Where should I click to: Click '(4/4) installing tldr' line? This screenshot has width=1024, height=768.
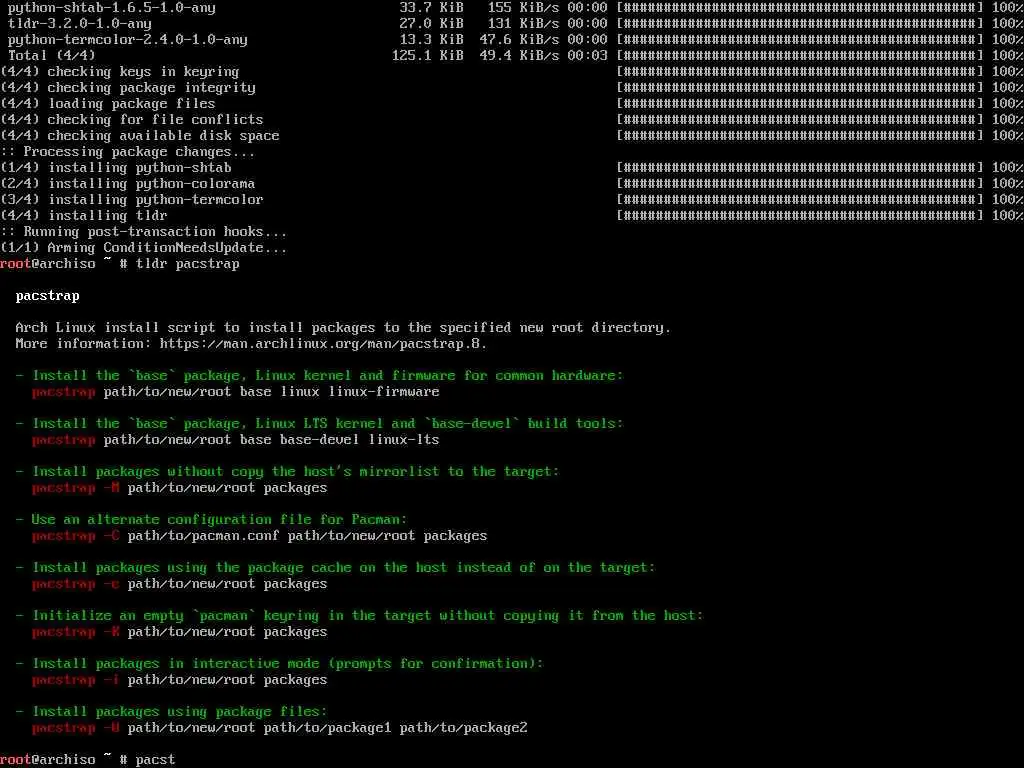[84, 216]
